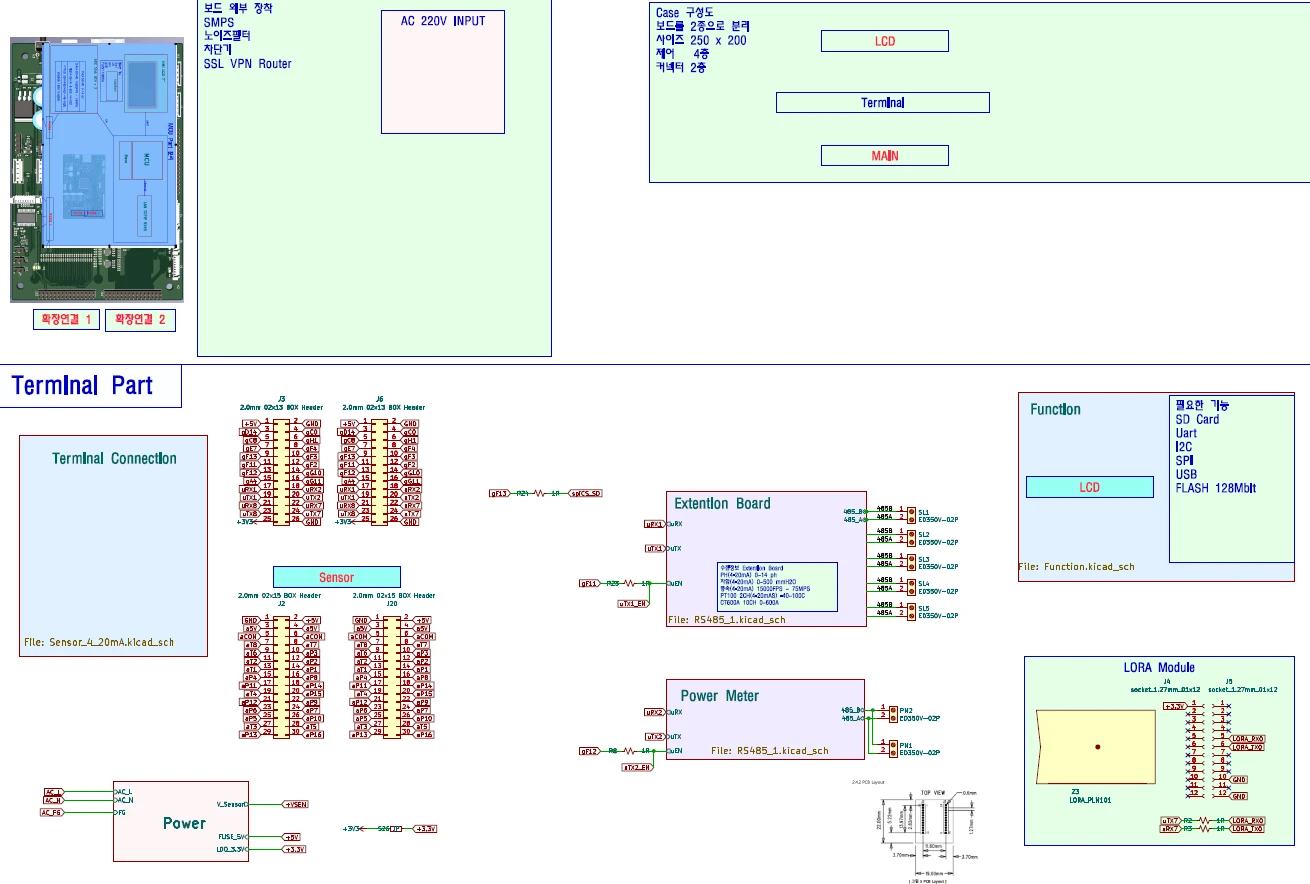Select the SSL VPN Router text

tap(248, 64)
